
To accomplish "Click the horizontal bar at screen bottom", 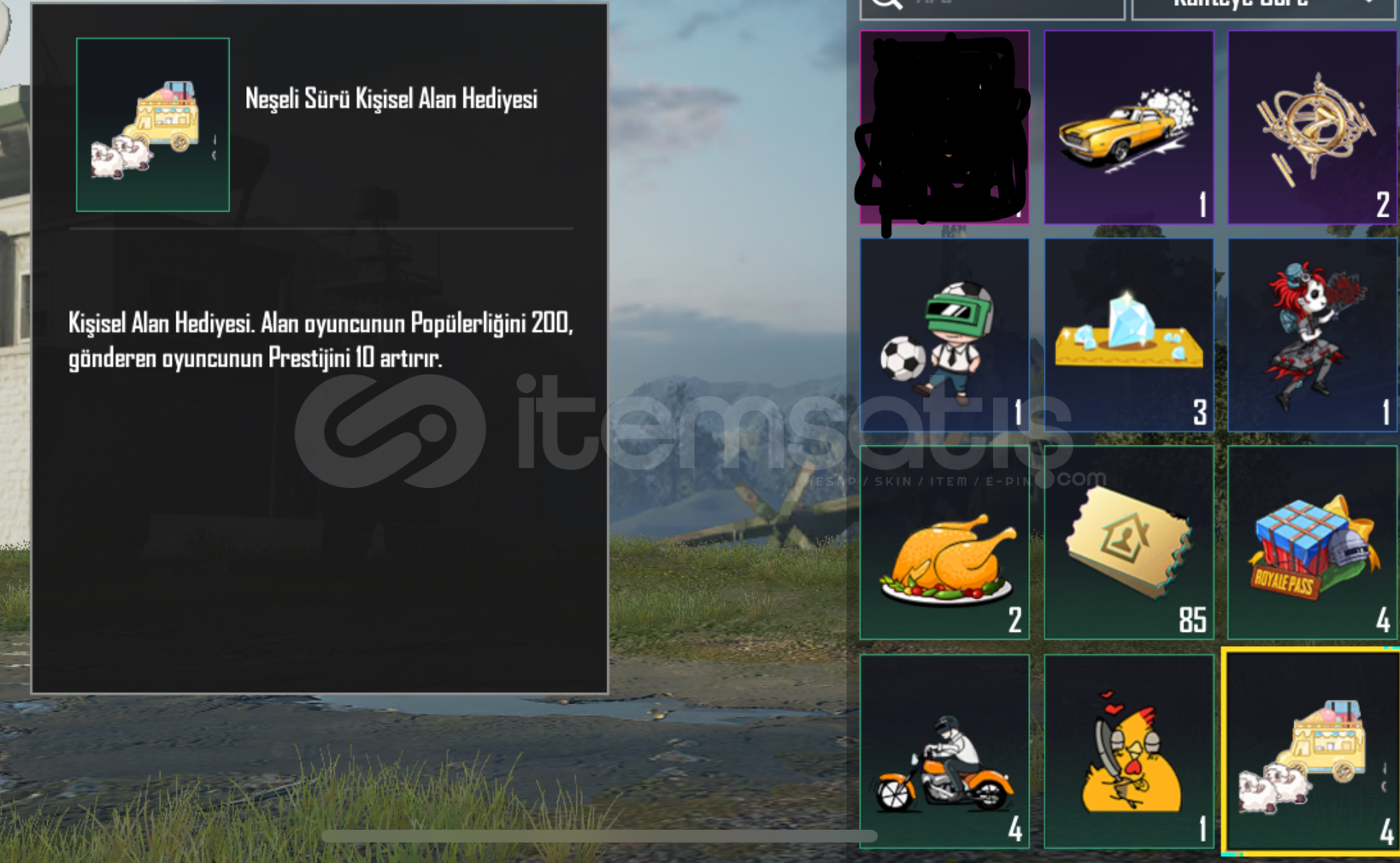I will (599, 837).
